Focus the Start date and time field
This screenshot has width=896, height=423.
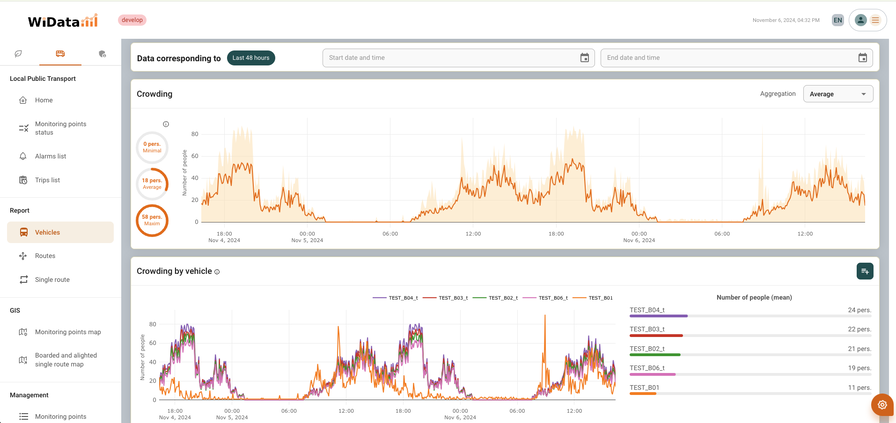click(458, 58)
